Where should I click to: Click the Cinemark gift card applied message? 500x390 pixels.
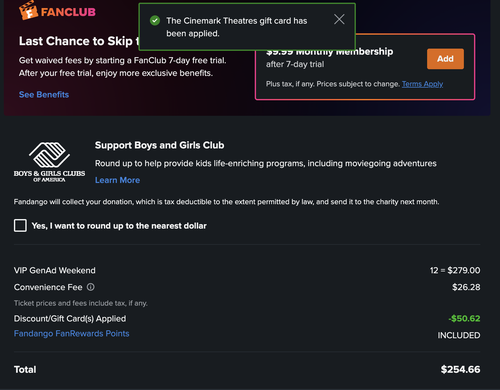(x=237, y=27)
